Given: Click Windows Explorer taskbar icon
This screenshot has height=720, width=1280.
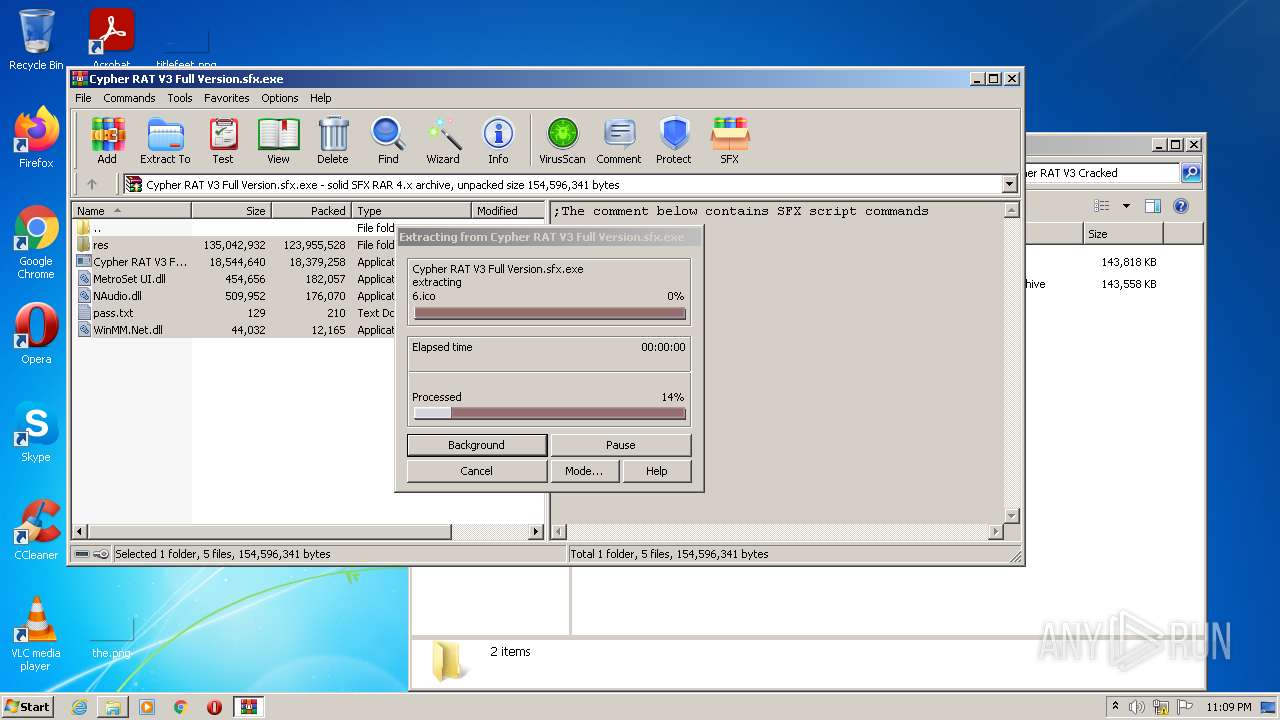Looking at the screenshot, I should click(113, 707).
